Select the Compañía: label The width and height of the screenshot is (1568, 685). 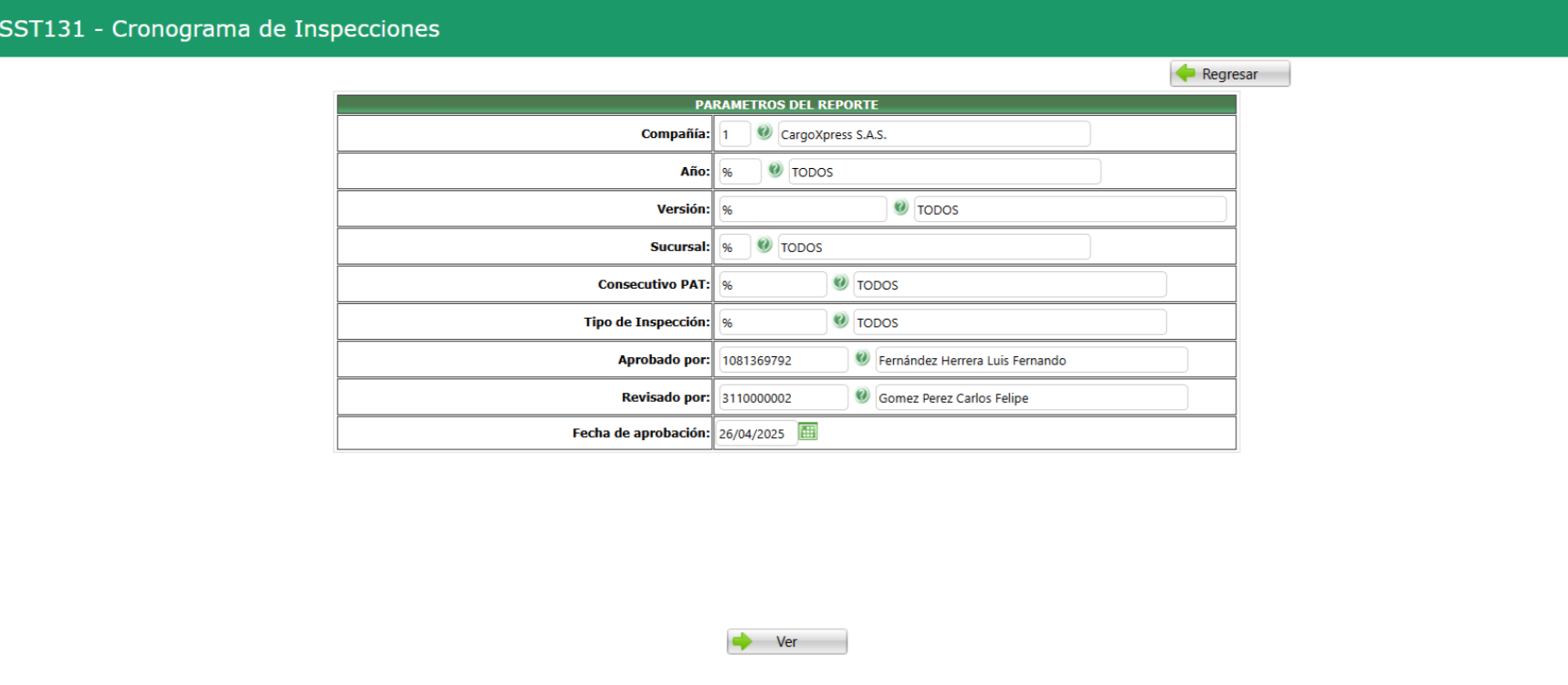[x=675, y=133]
